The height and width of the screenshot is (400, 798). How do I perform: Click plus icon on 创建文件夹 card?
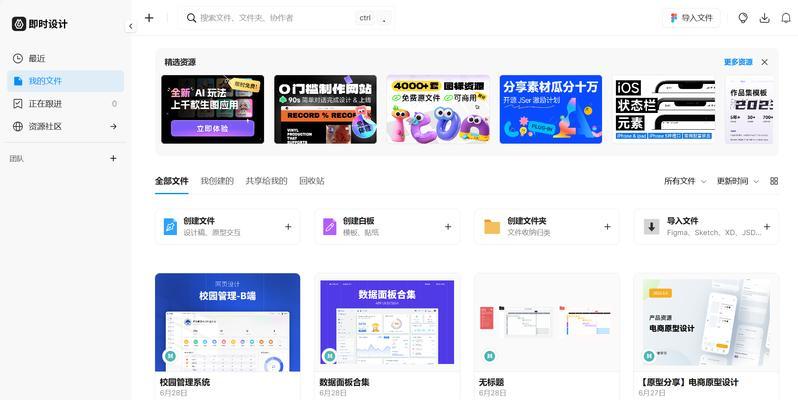pyautogui.click(x=607, y=226)
